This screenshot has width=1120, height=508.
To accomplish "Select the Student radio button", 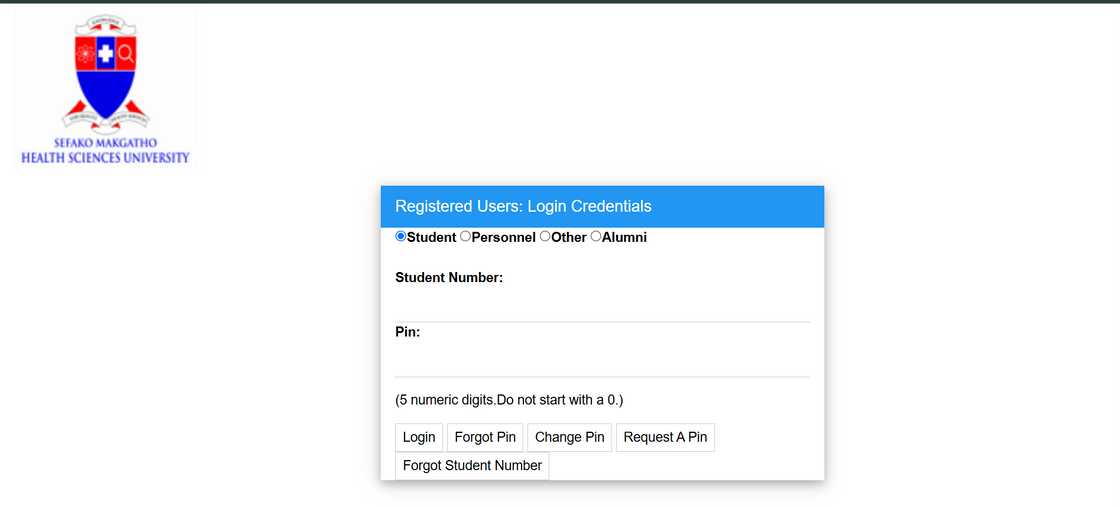I will tap(401, 237).
